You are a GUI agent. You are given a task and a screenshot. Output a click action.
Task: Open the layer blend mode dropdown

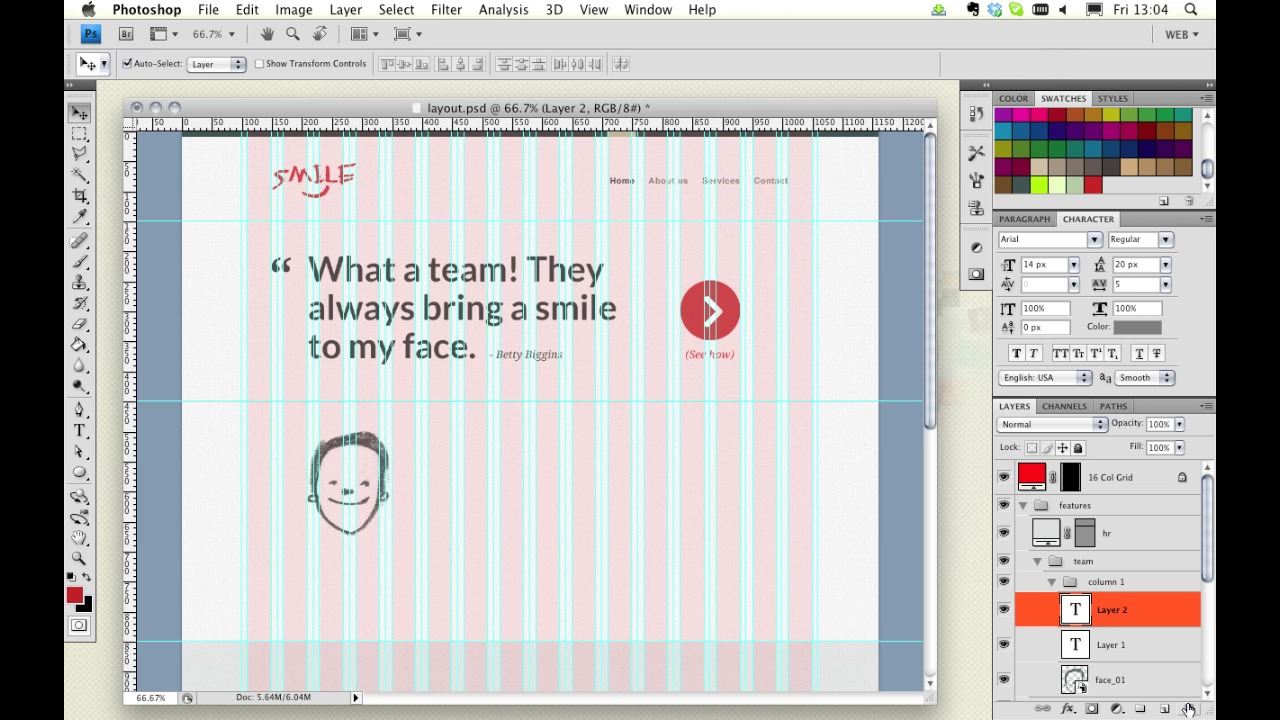click(x=1052, y=425)
